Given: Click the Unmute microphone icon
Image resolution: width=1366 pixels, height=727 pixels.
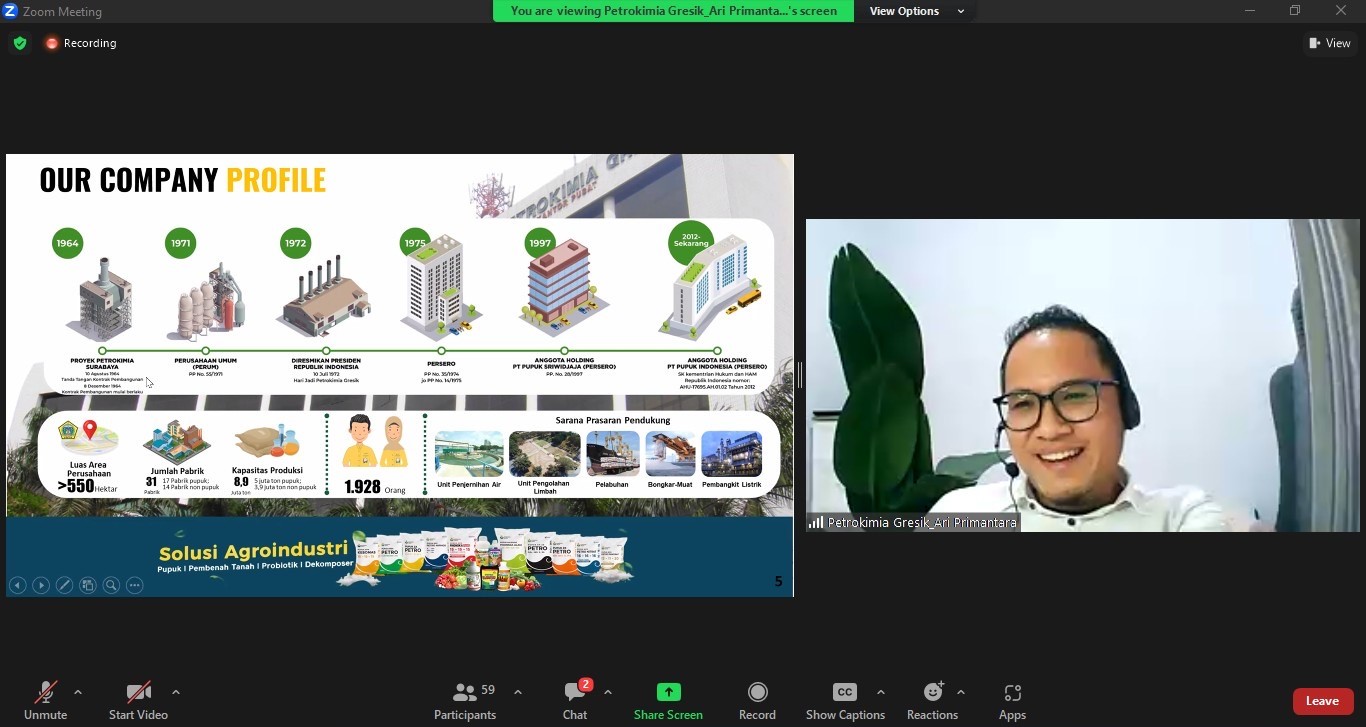Looking at the screenshot, I should (x=45, y=692).
